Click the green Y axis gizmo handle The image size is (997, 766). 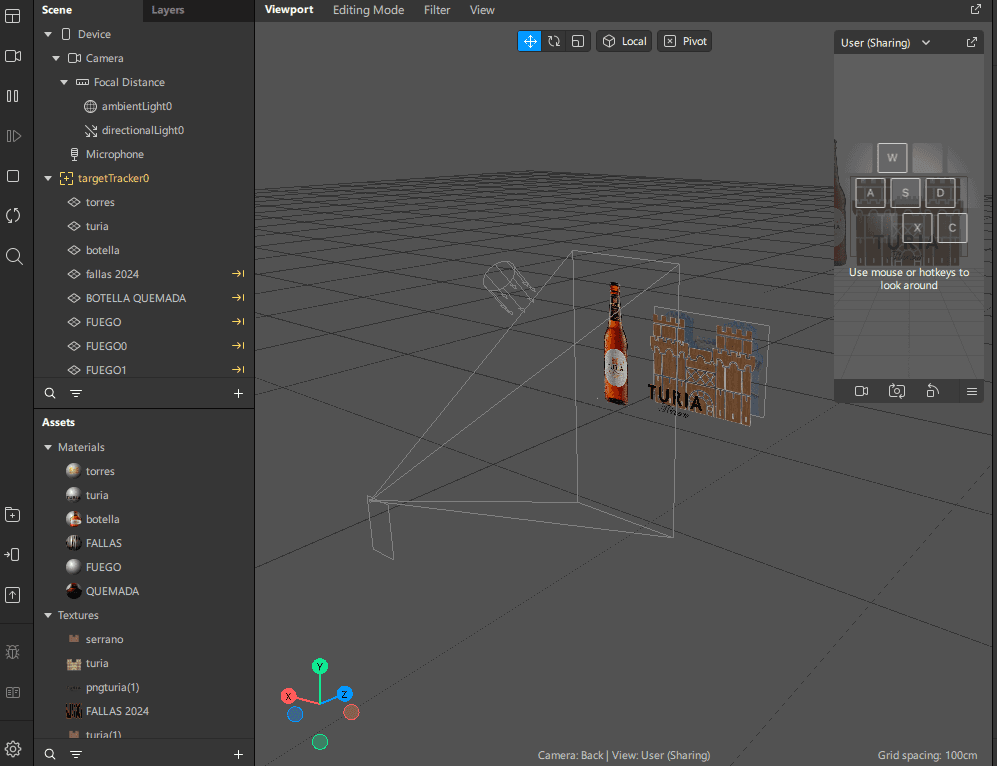(320, 666)
